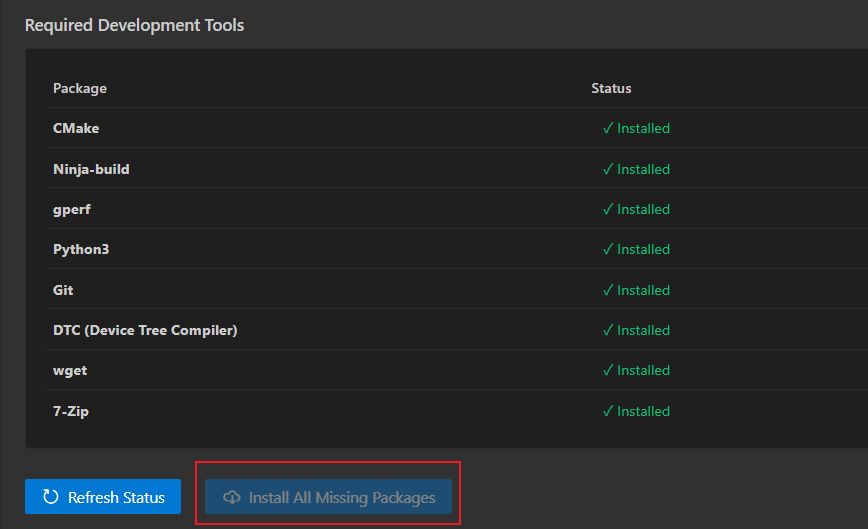Click the green checkmark in the Python3 row

[607, 249]
